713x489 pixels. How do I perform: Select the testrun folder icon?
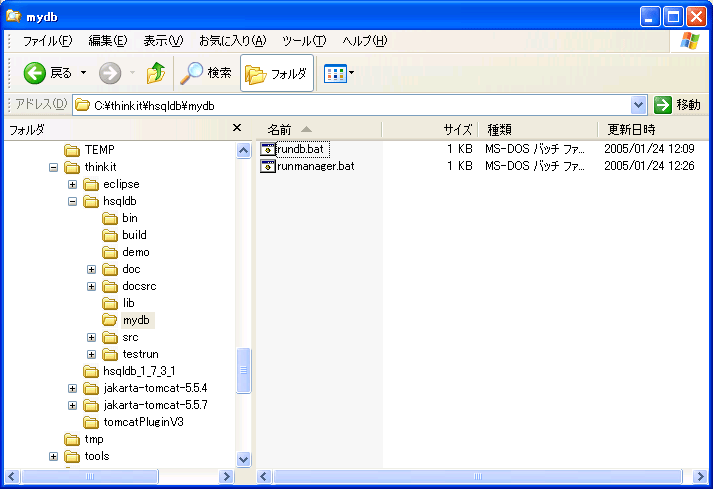110,354
